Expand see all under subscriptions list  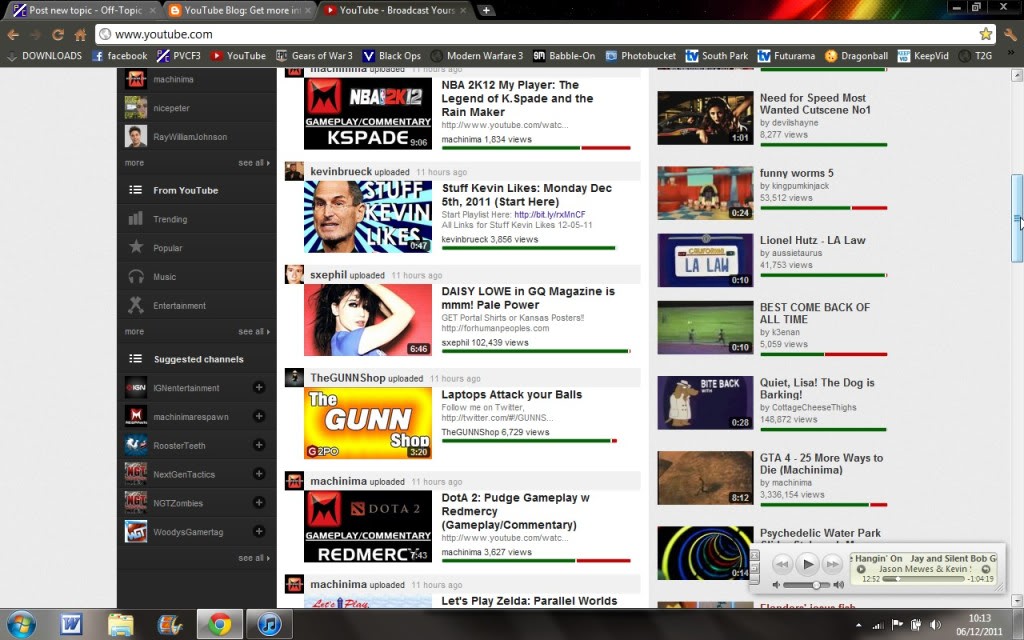click(x=253, y=163)
